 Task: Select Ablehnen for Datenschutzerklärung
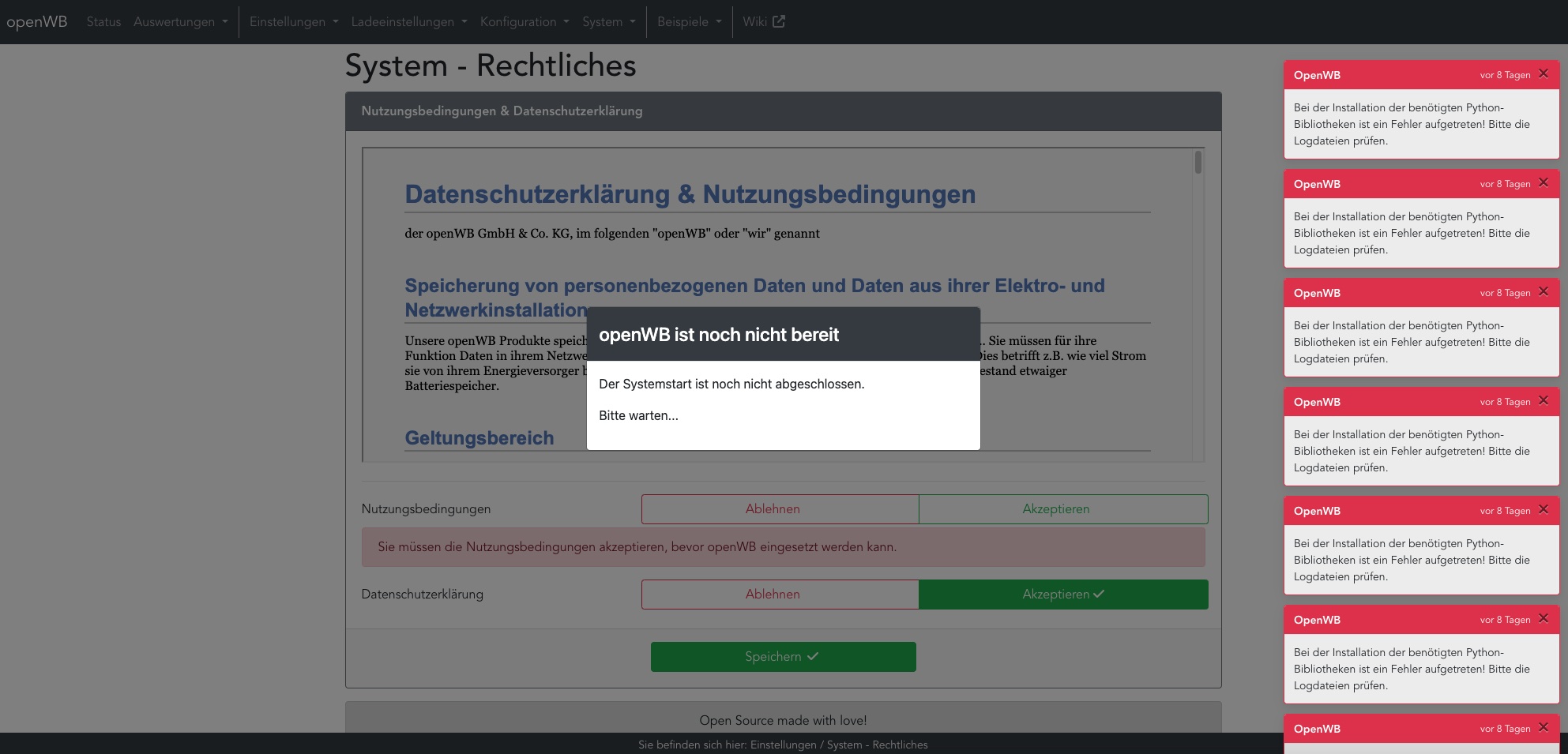780,595
